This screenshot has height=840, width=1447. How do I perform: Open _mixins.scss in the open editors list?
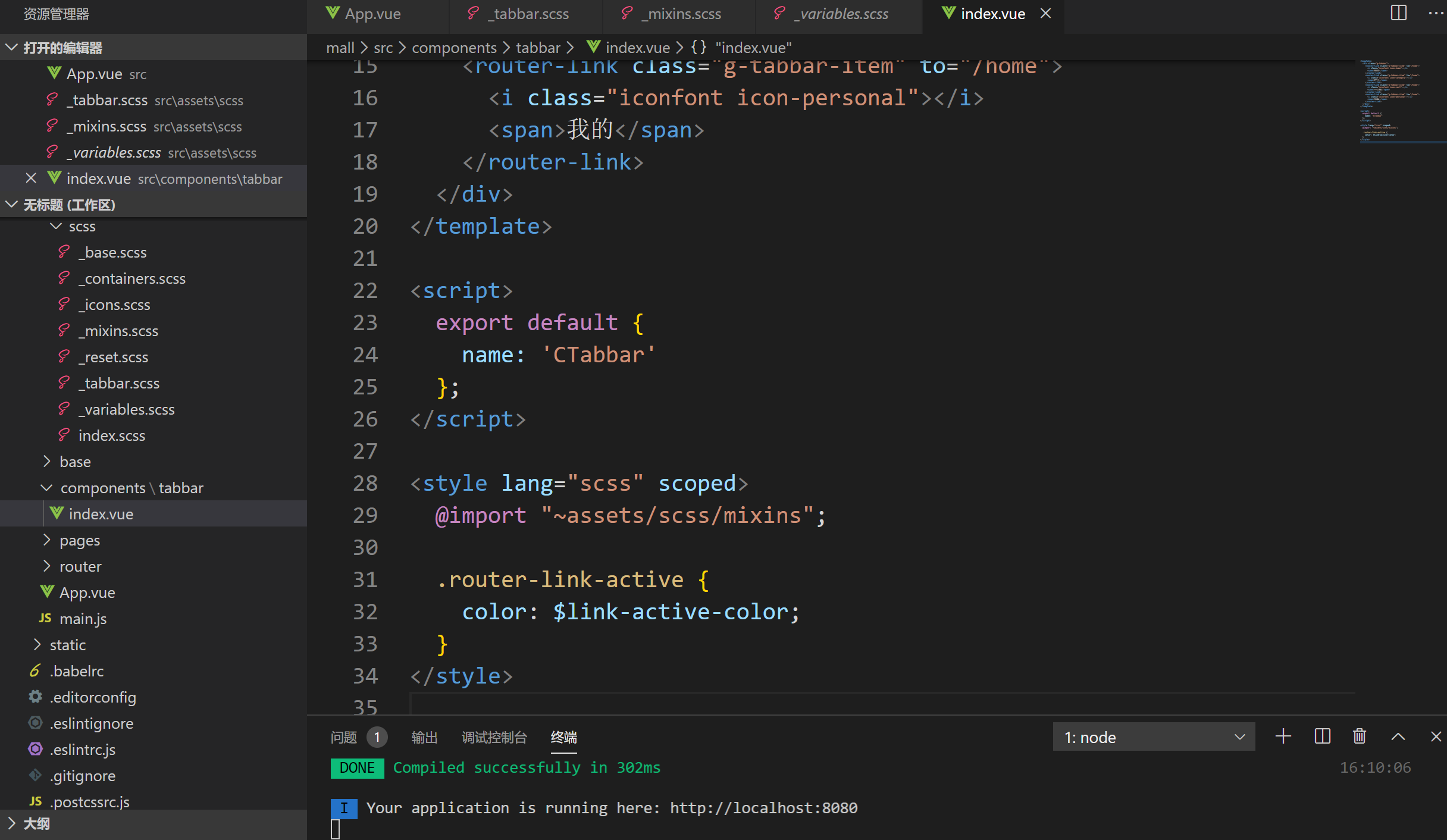(x=154, y=126)
